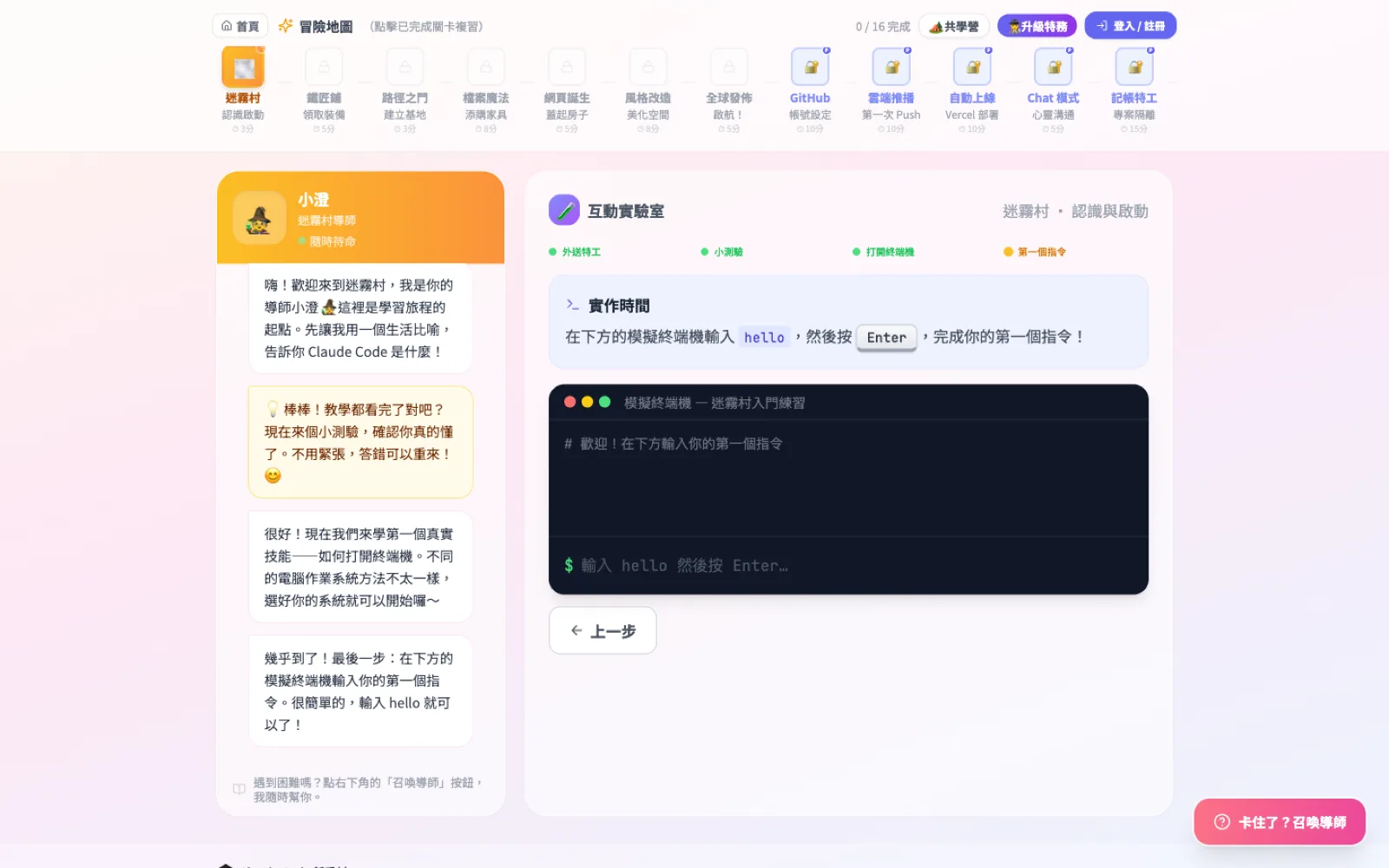Click the terminal comment line 歡迎！在下方輸入
Image resolution: width=1389 pixels, height=868 pixels.
[x=674, y=444]
